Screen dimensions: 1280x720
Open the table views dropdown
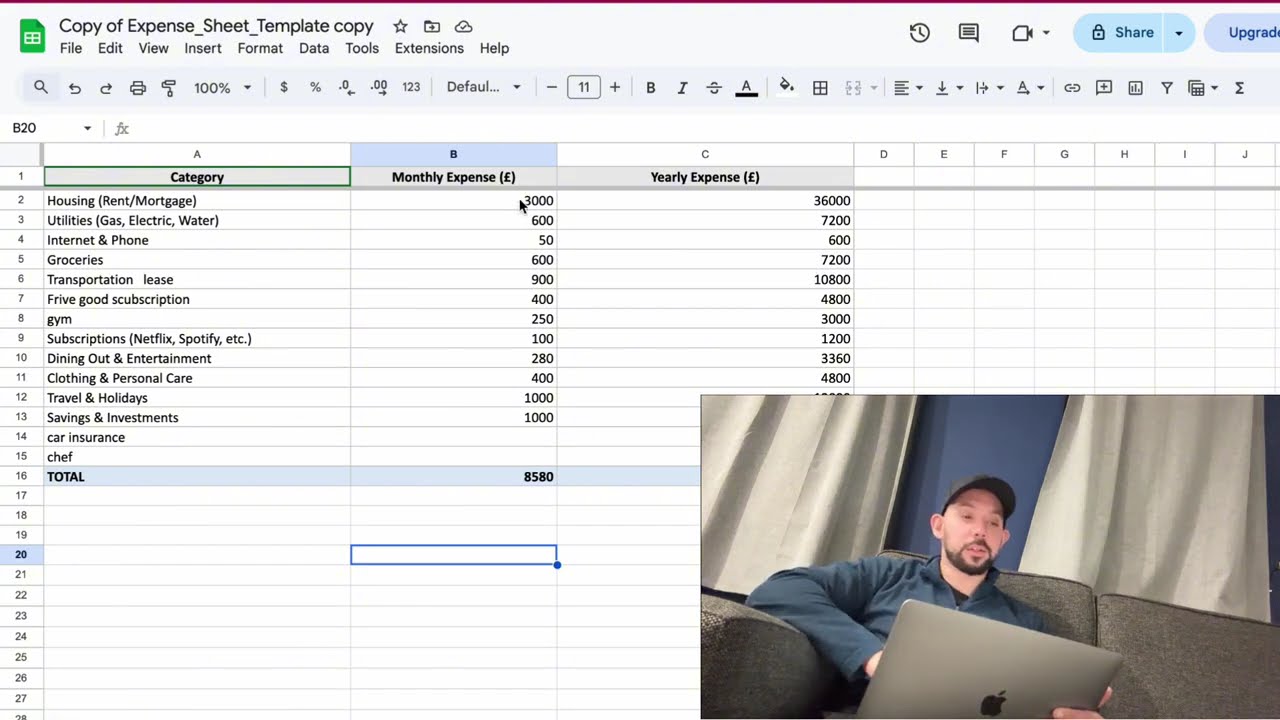coord(1203,88)
